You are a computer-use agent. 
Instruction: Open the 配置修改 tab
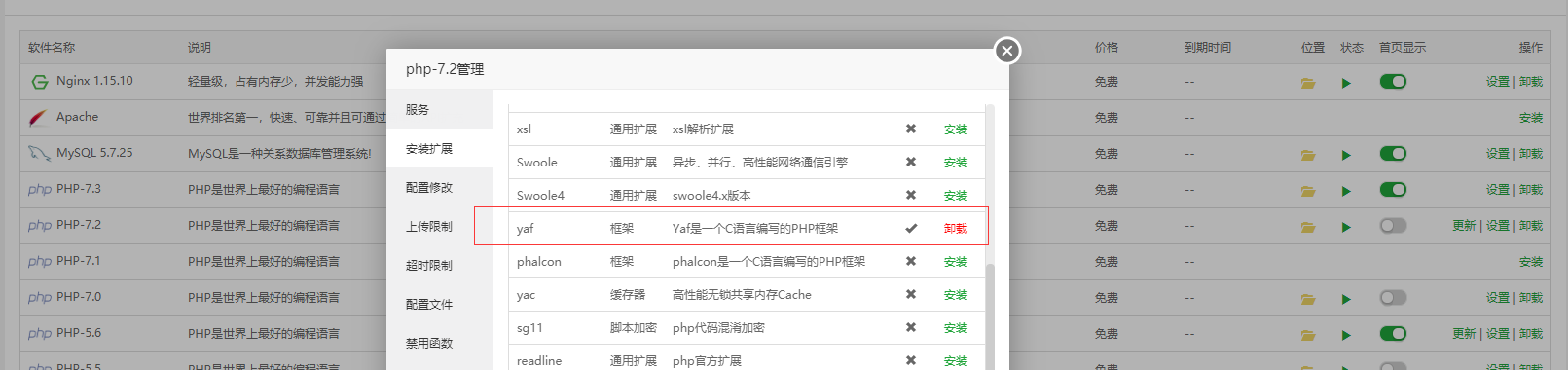click(440, 187)
